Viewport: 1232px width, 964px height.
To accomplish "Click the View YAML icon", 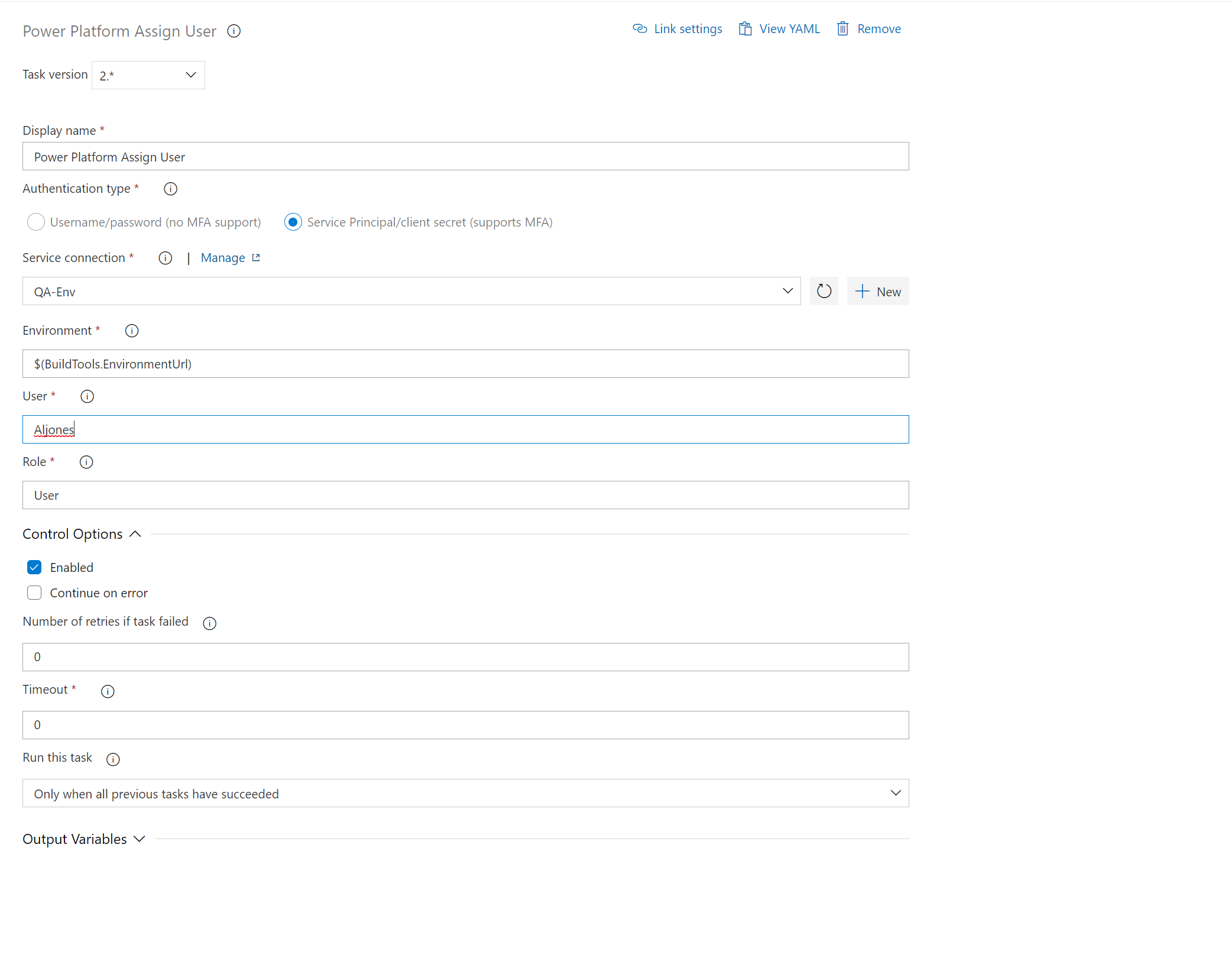I will pyautogui.click(x=744, y=28).
